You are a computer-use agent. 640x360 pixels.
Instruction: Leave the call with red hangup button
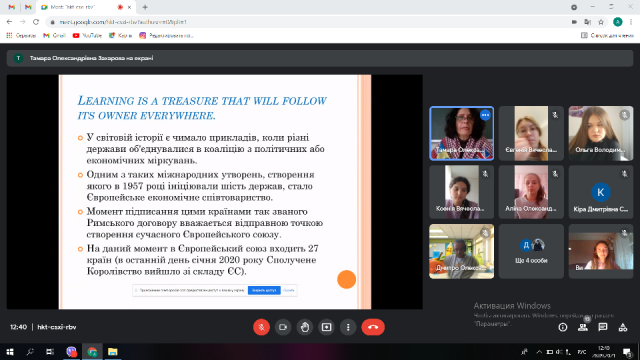(x=373, y=327)
